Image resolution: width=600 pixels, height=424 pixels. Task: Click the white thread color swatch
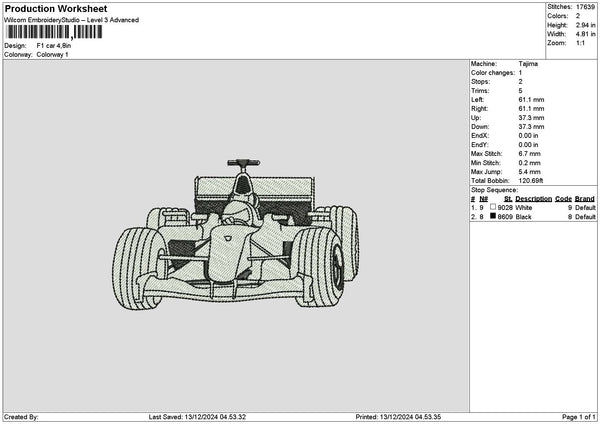pyautogui.click(x=493, y=207)
